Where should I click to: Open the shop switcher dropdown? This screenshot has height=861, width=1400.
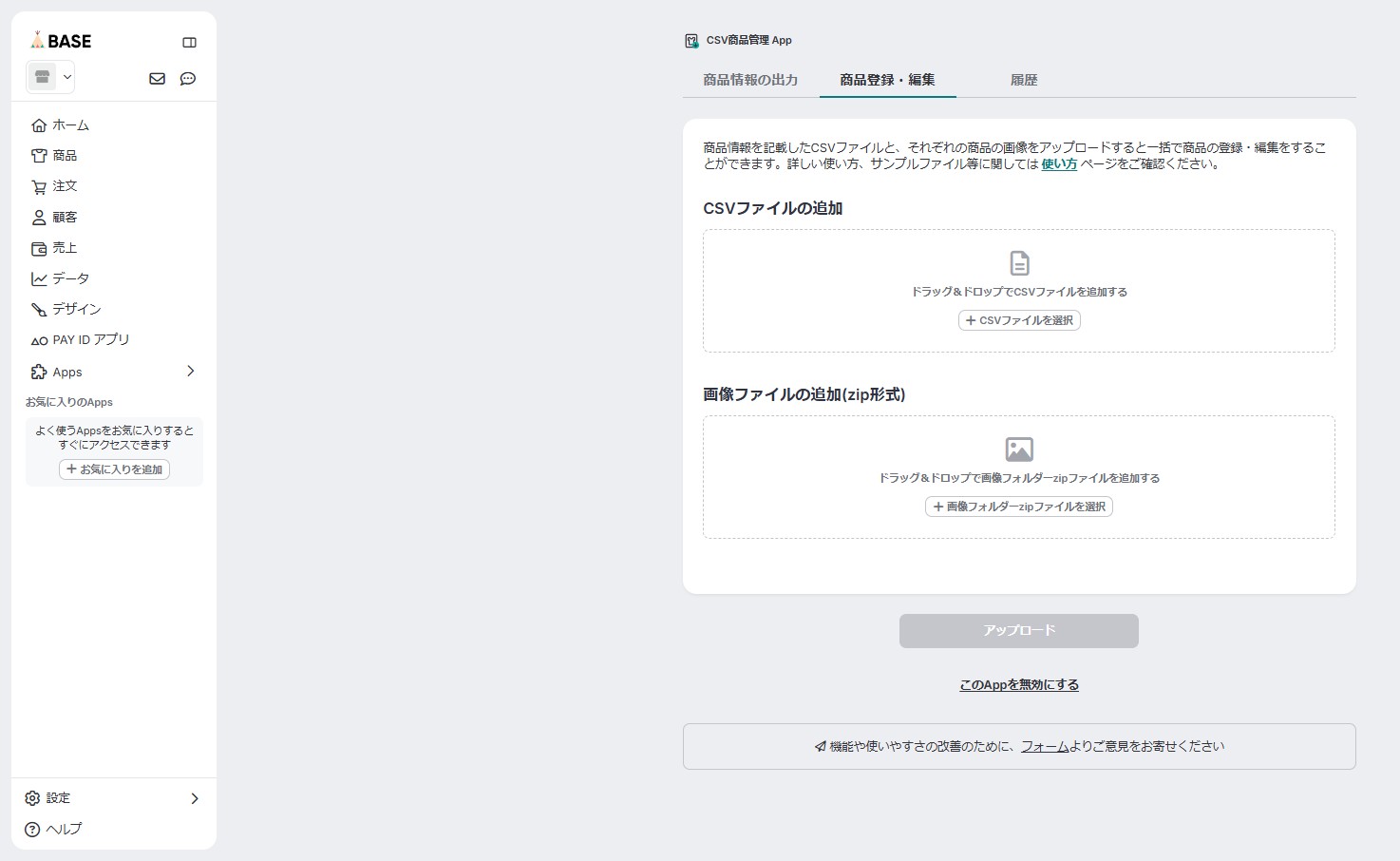50,77
